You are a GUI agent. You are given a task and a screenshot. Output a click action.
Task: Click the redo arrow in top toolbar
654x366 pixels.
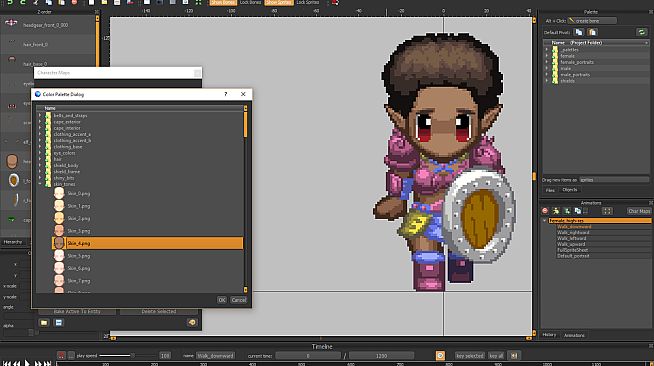(x=23, y=2)
